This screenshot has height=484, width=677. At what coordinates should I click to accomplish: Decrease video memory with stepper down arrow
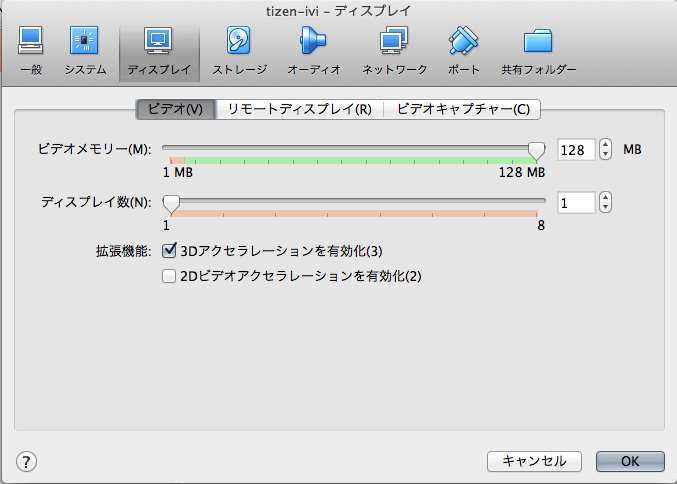605,155
